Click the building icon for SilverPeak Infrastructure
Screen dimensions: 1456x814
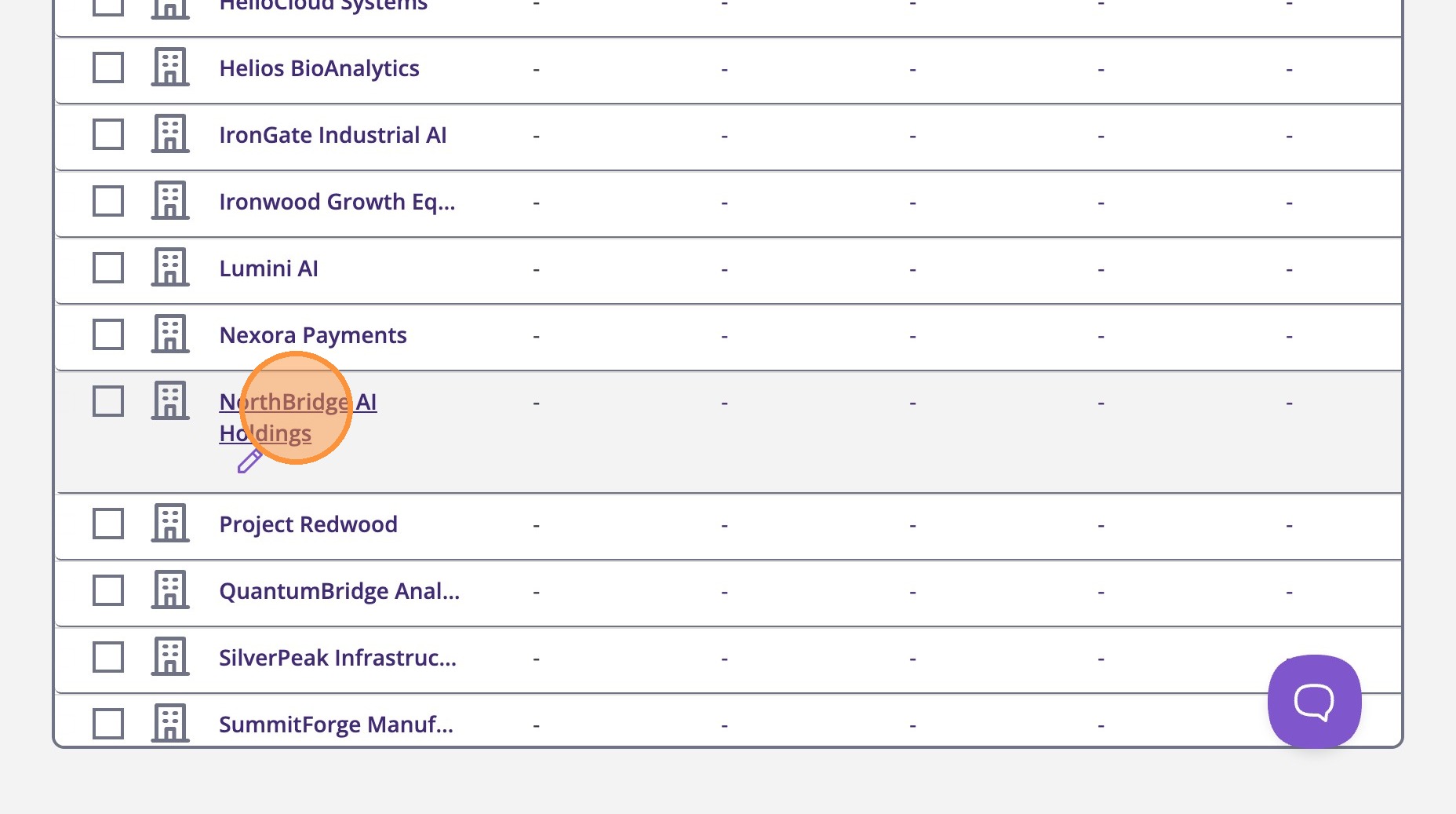point(170,657)
